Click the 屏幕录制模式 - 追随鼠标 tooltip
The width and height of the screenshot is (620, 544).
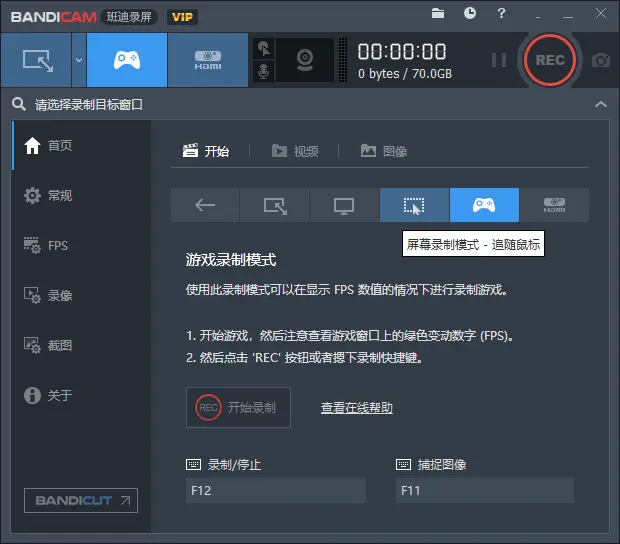[473, 244]
